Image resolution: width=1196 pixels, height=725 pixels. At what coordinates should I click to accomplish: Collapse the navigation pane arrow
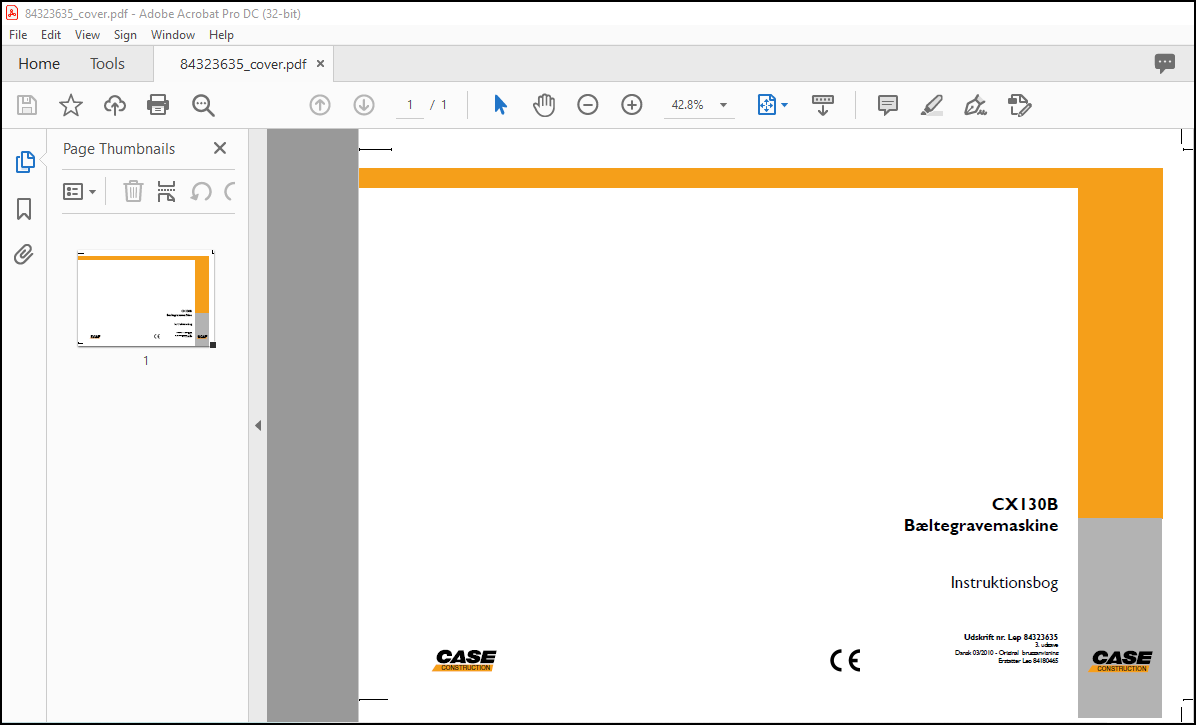pyautogui.click(x=258, y=425)
